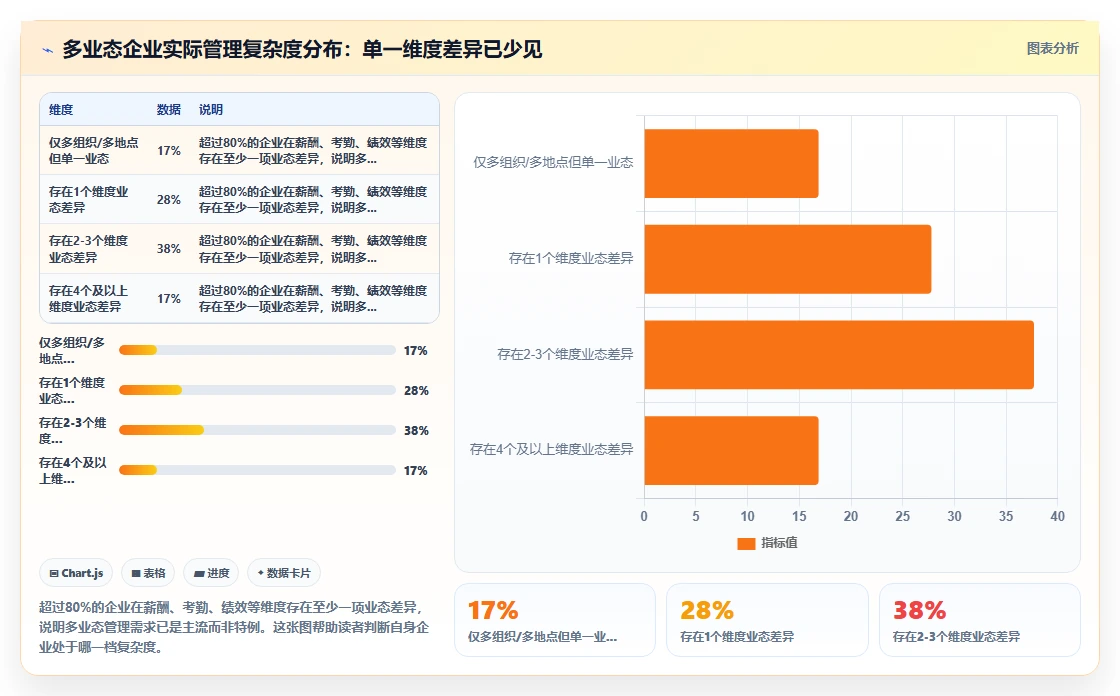The height and width of the screenshot is (696, 1120).
Task: Click the 维度 table column header
Action: pos(61,109)
